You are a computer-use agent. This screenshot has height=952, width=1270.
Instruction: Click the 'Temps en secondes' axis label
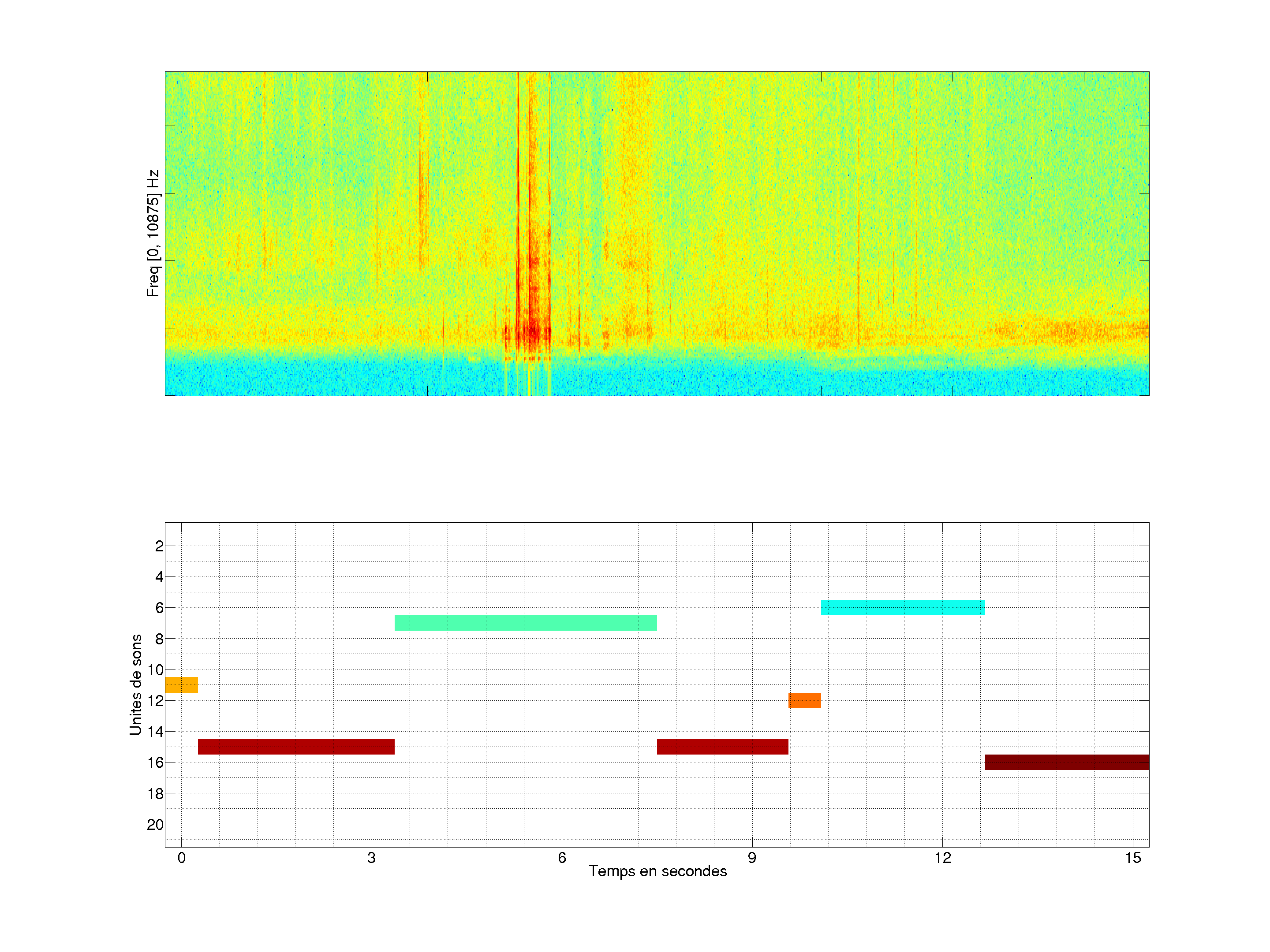click(x=657, y=871)
